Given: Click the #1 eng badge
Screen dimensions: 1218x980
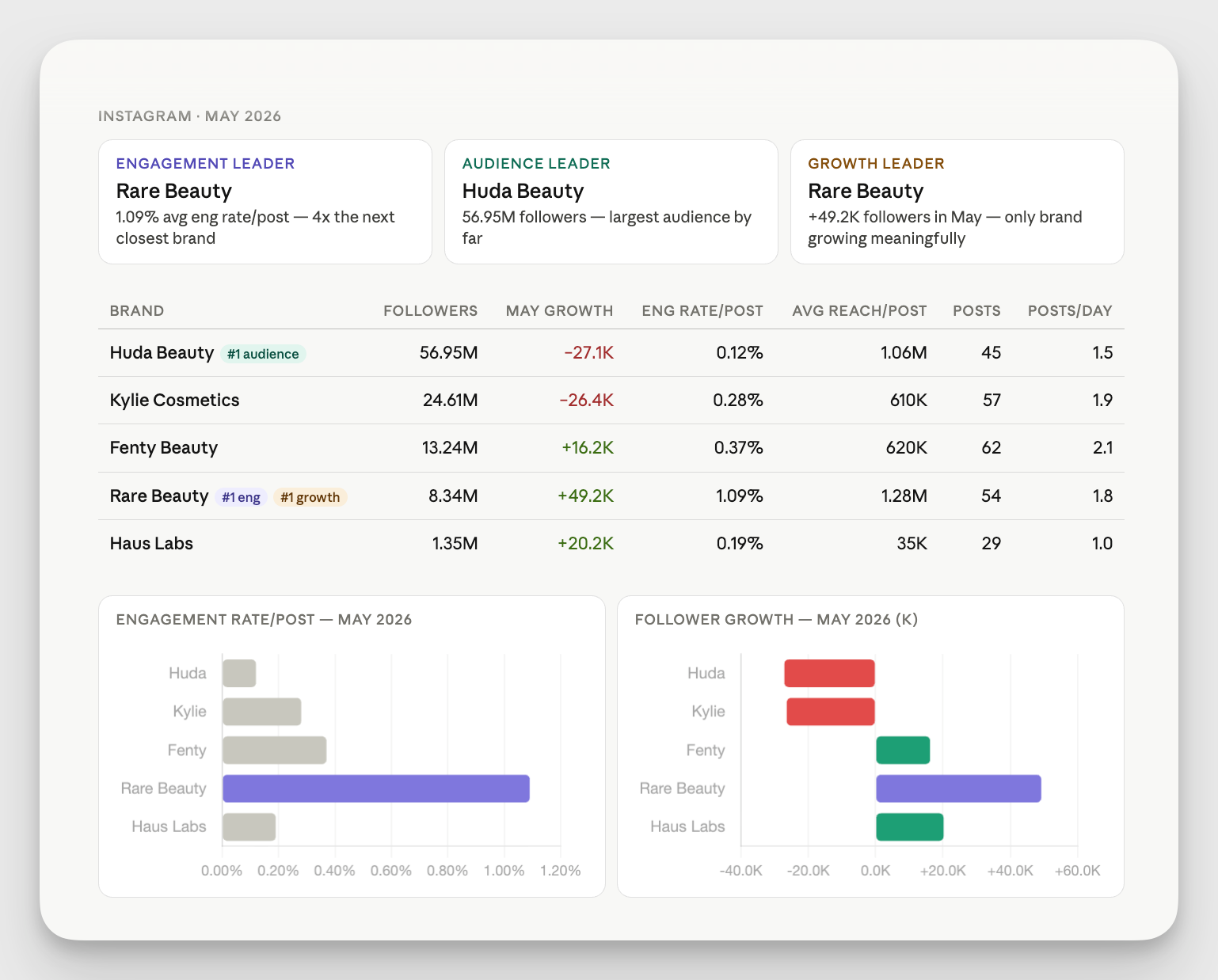Looking at the screenshot, I should pos(241,497).
